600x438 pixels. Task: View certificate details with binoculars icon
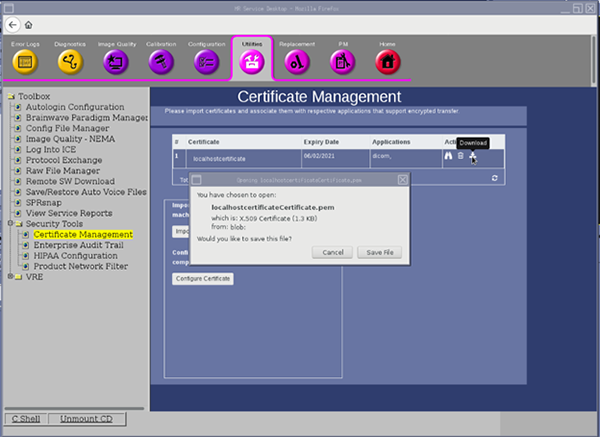(x=448, y=156)
